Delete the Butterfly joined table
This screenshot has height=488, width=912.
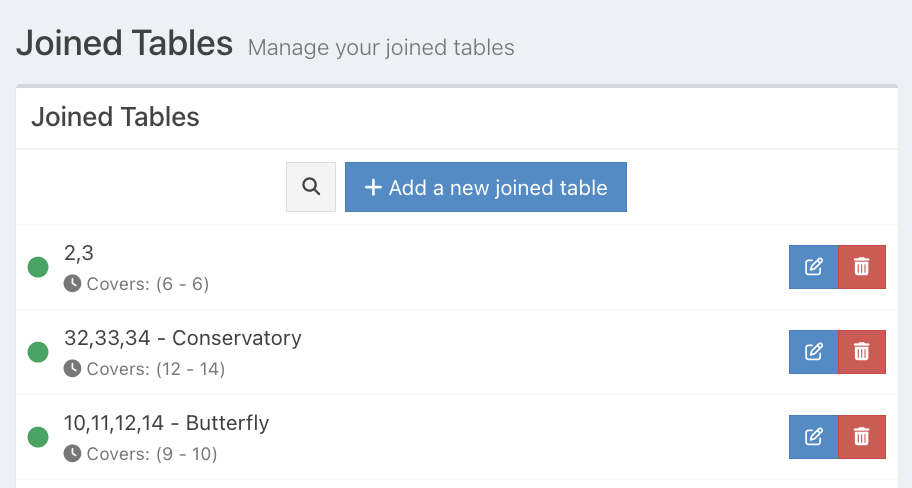pos(861,437)
